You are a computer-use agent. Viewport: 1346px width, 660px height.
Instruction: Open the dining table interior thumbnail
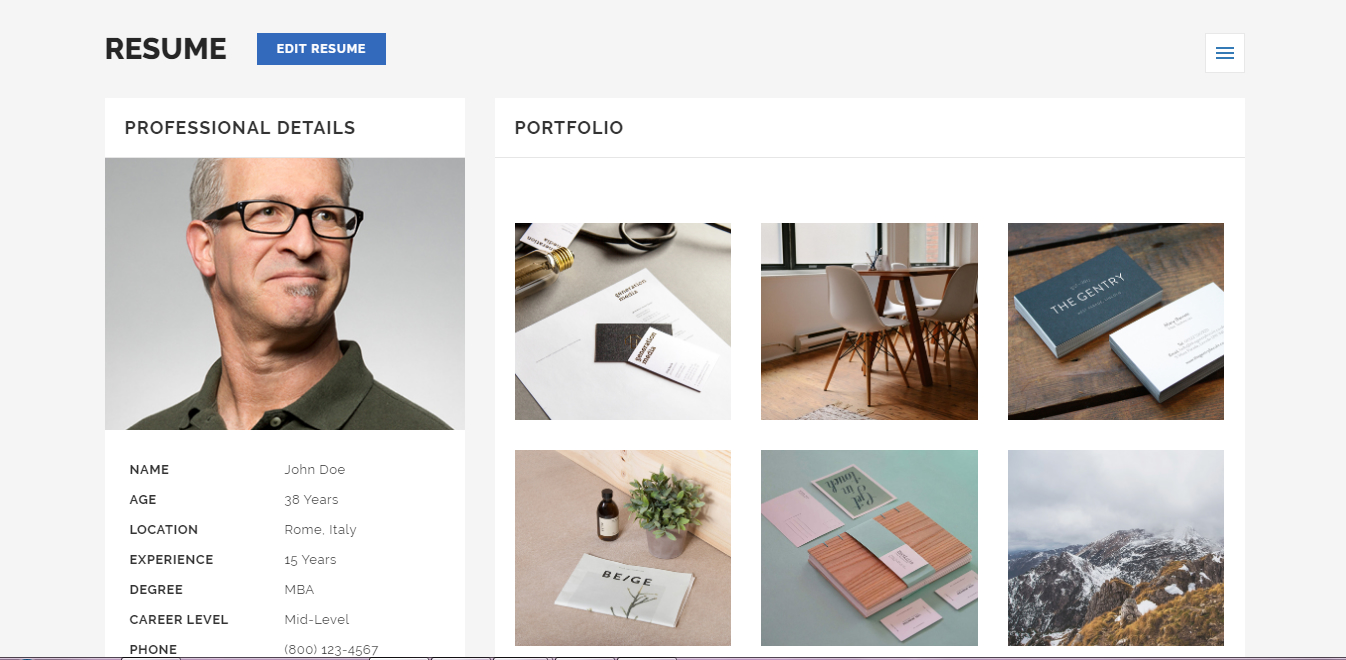click(869, 321)
